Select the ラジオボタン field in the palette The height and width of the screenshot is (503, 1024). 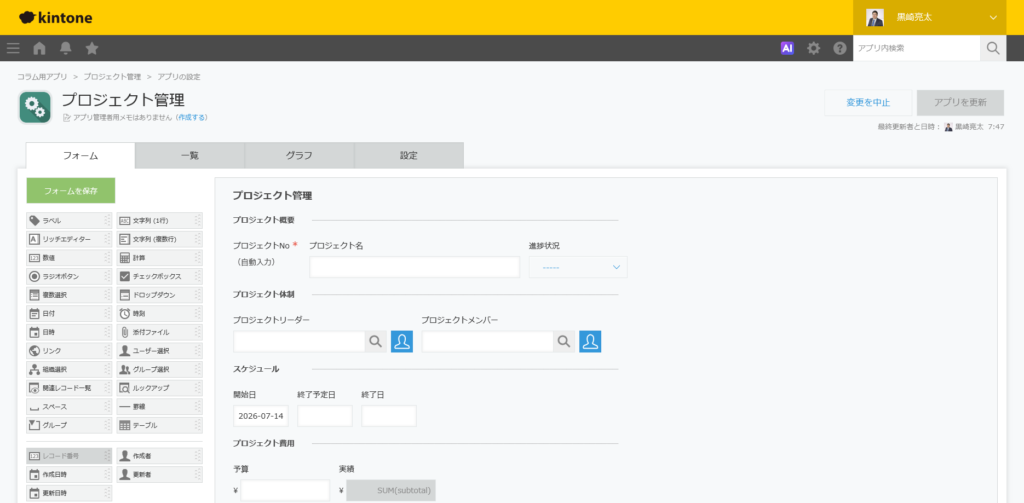point(69,276)
